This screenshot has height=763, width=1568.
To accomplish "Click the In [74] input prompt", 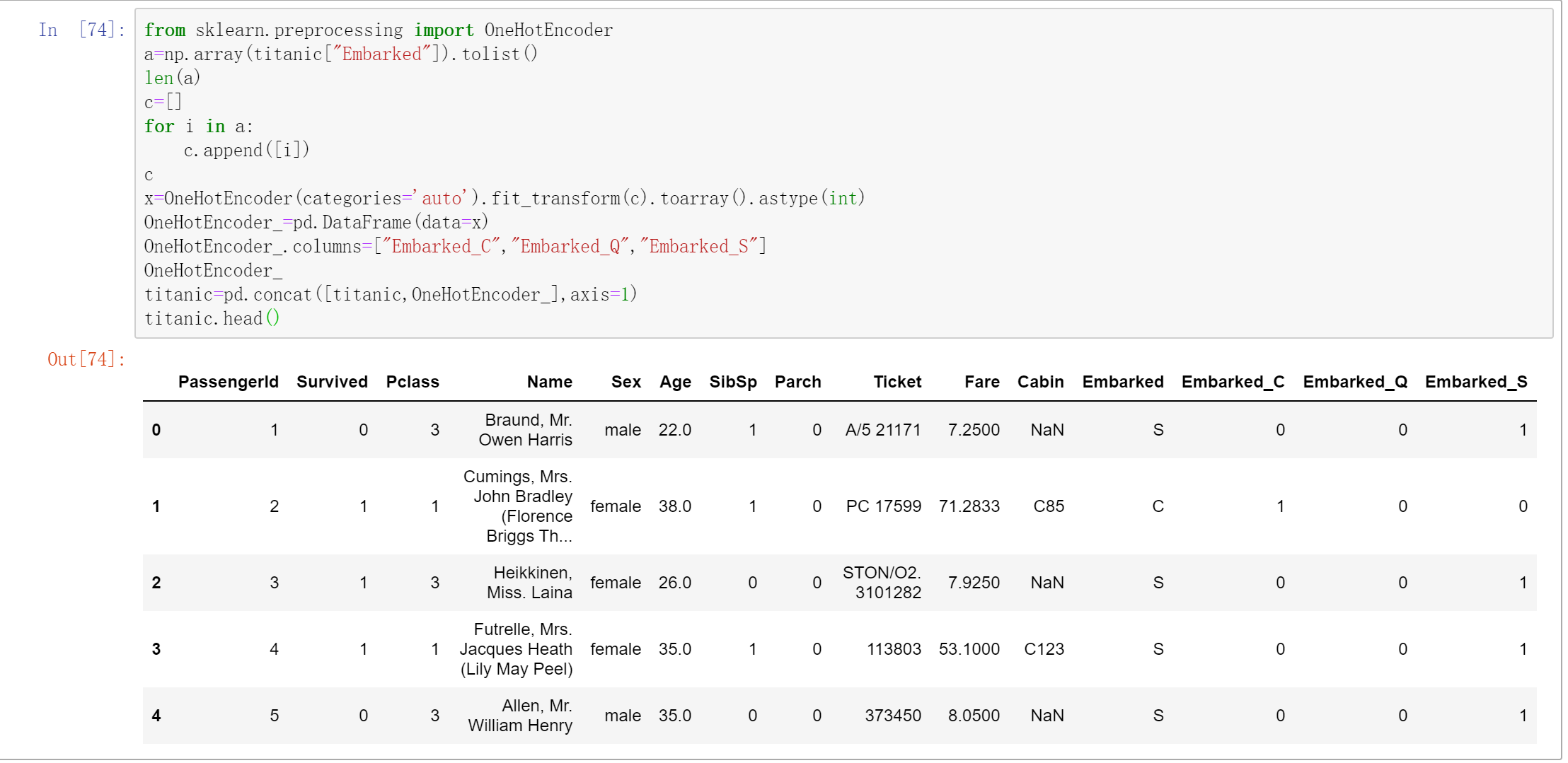I will click(81, 30).
